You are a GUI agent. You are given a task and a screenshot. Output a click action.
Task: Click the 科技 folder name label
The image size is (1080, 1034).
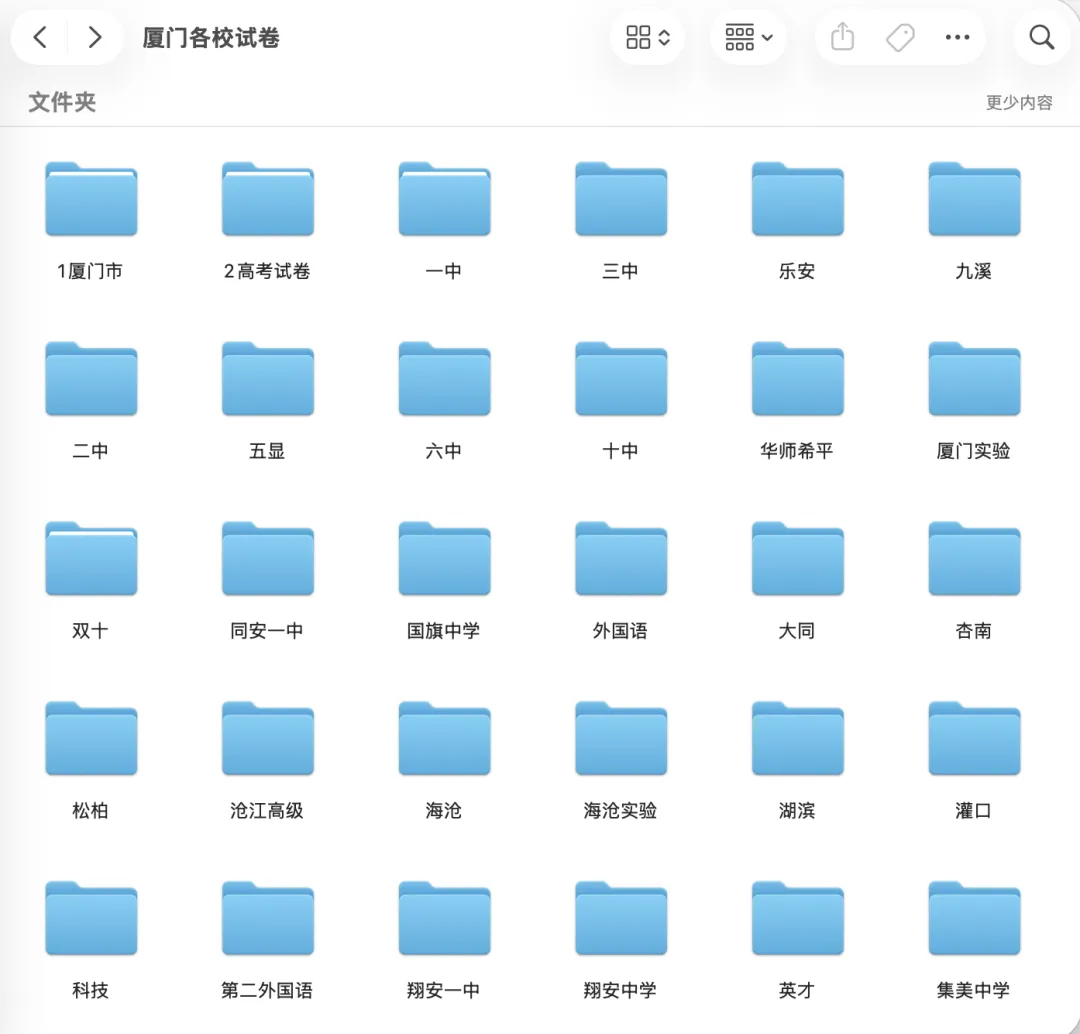pyautogui.click(x=90, y=991)
